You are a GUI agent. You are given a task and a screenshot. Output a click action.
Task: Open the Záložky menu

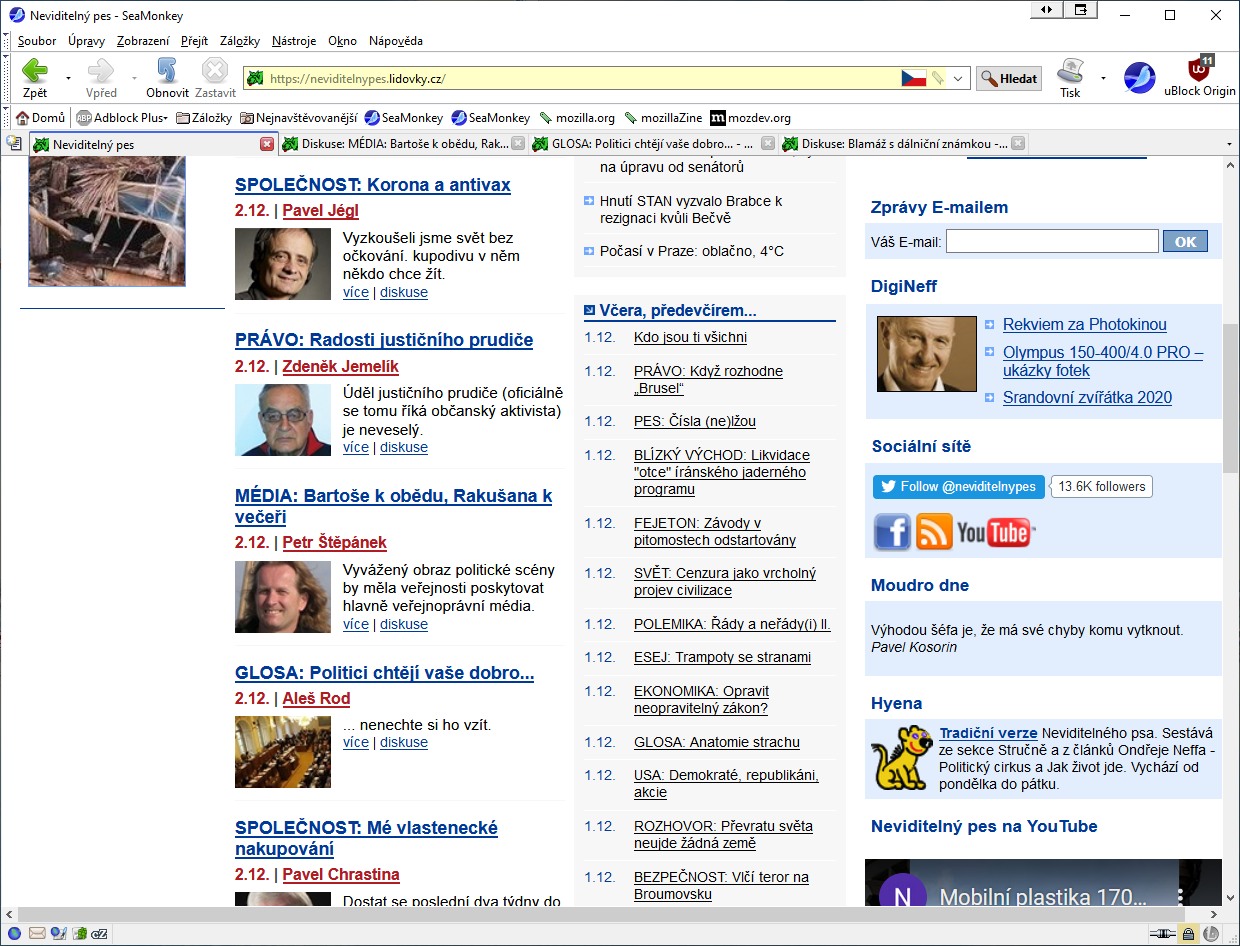(x=240, y=41)
